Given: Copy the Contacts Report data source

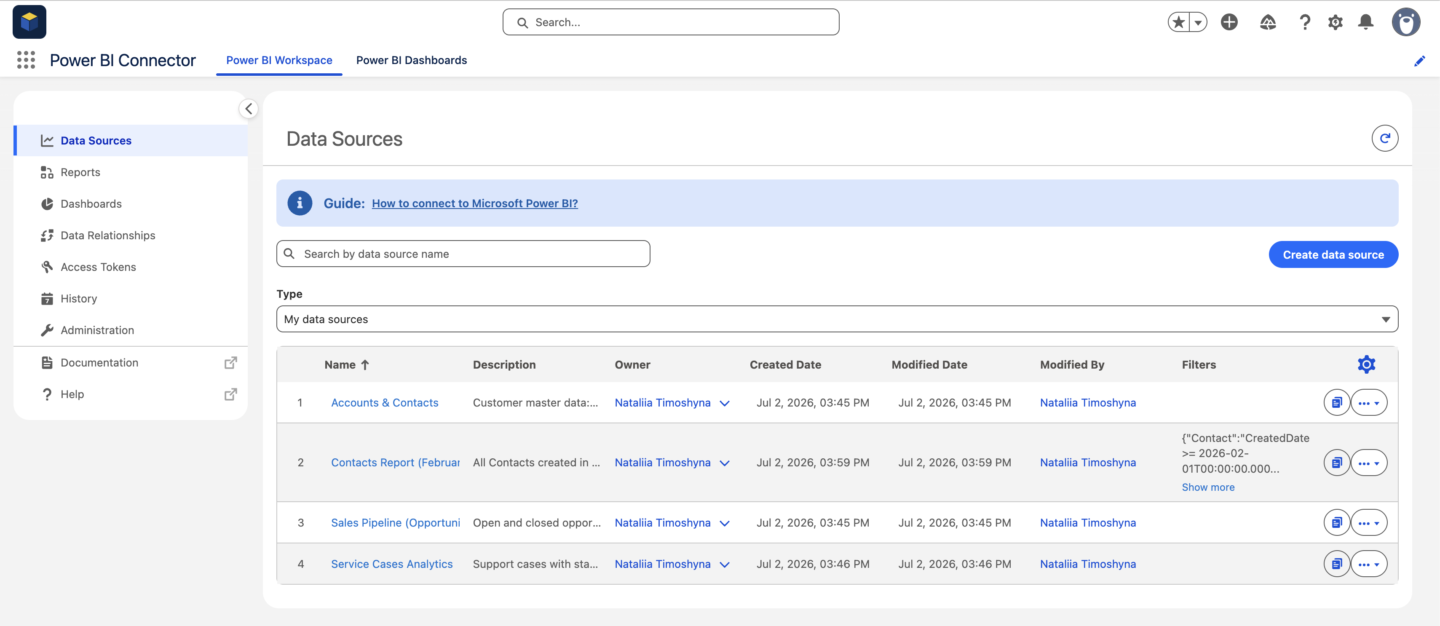Looking at the screenshot, I should click(x=1336, y=463).
